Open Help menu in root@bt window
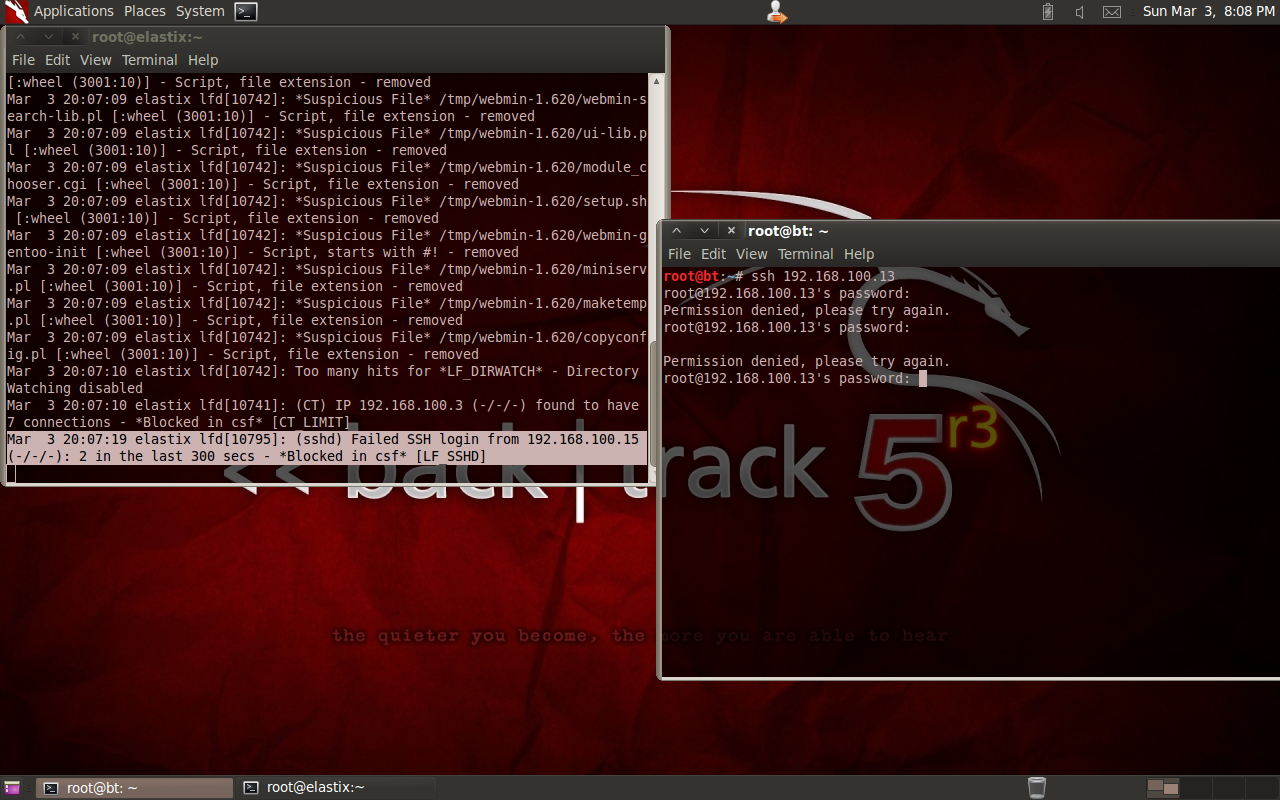Image resolution: width=1280 pixels, height=800 pixels. click(859, 254)
